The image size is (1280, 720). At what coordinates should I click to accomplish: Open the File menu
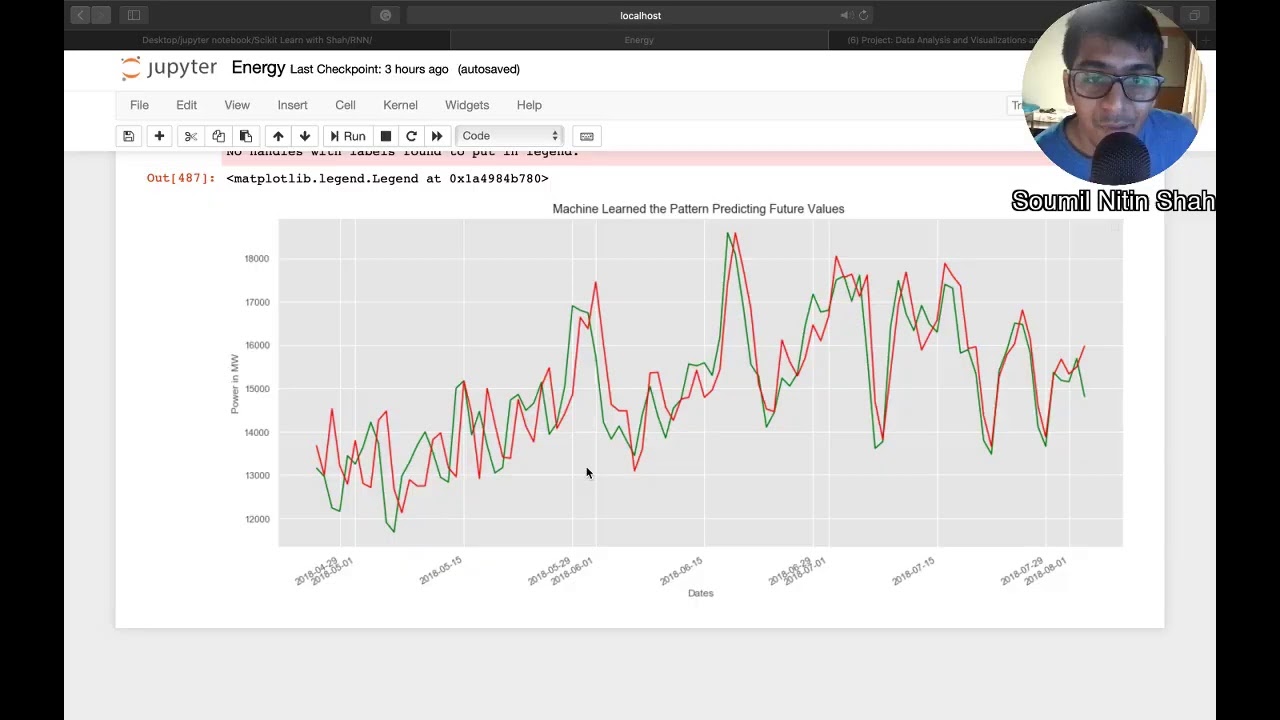[139, 105]
